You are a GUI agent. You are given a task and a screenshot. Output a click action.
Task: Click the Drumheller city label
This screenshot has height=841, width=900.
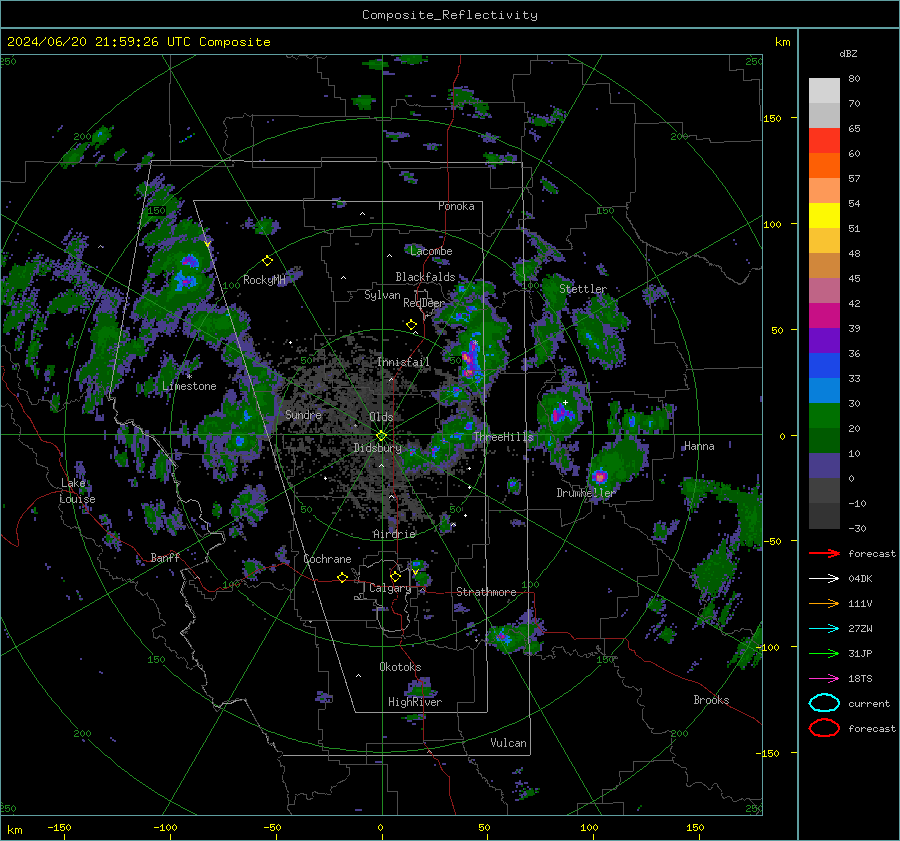[x=586, y=493]
